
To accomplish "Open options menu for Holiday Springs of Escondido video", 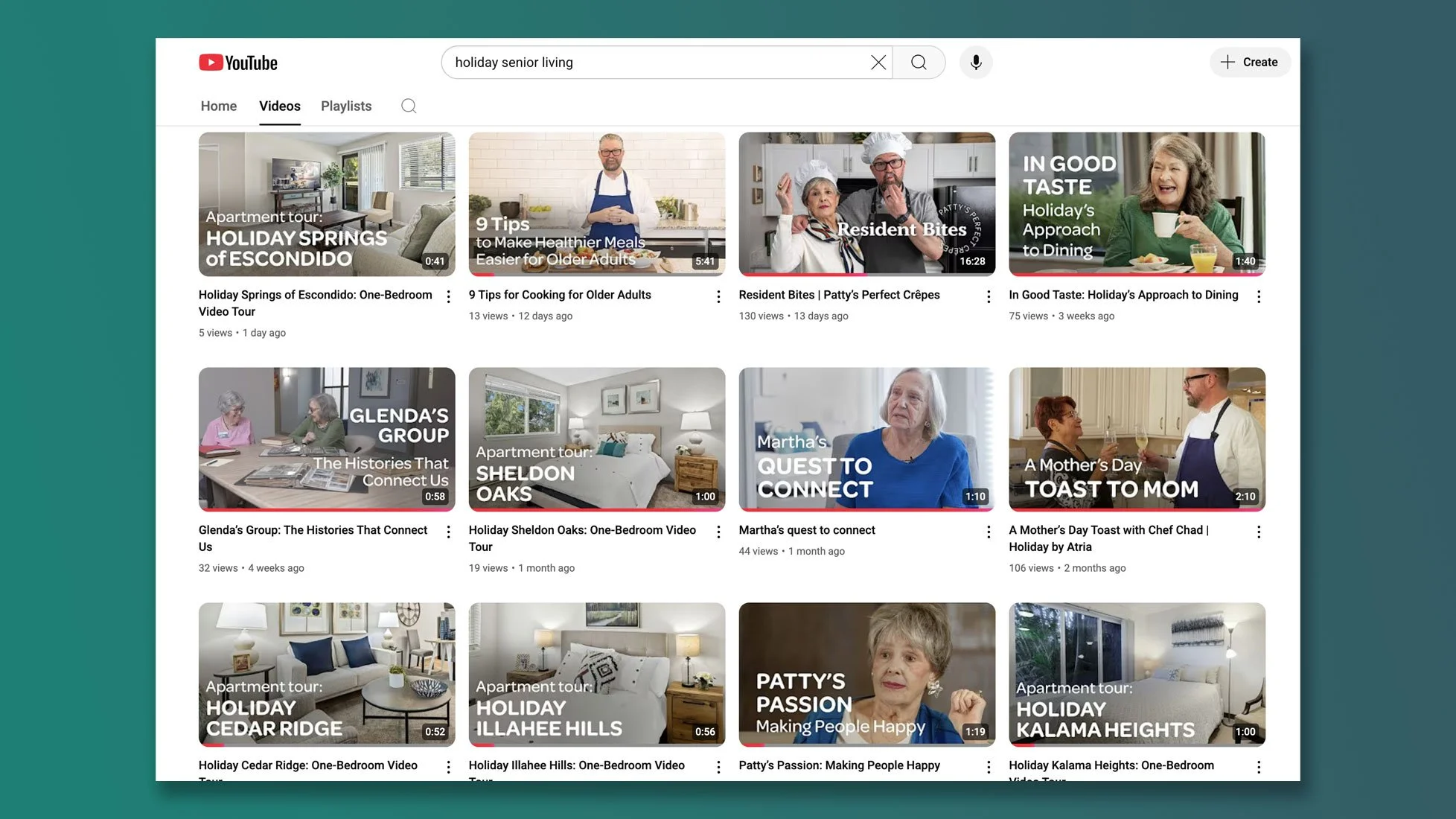I will point(448,297).
